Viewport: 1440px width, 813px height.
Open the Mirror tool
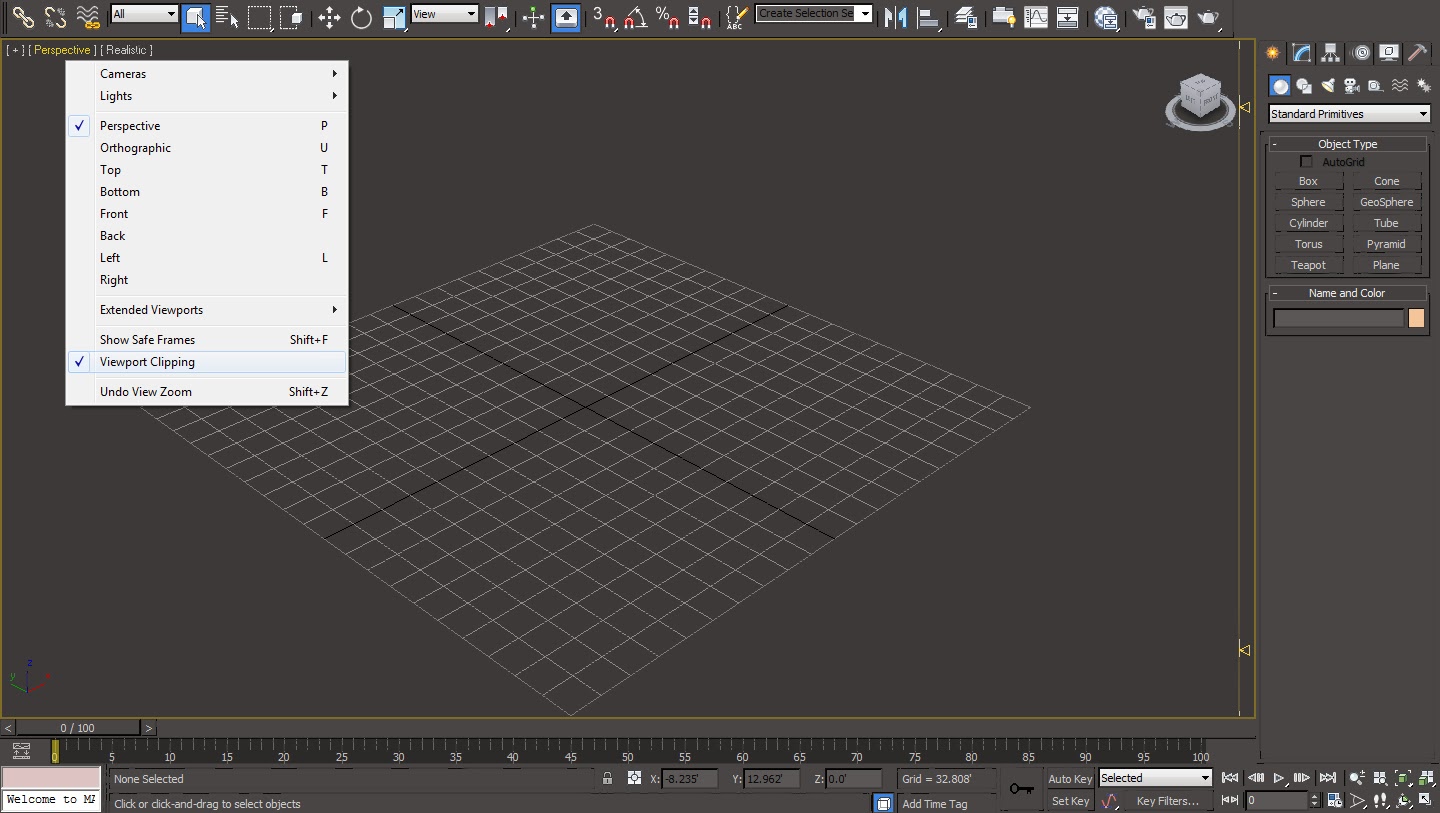[x=895, y=17]
